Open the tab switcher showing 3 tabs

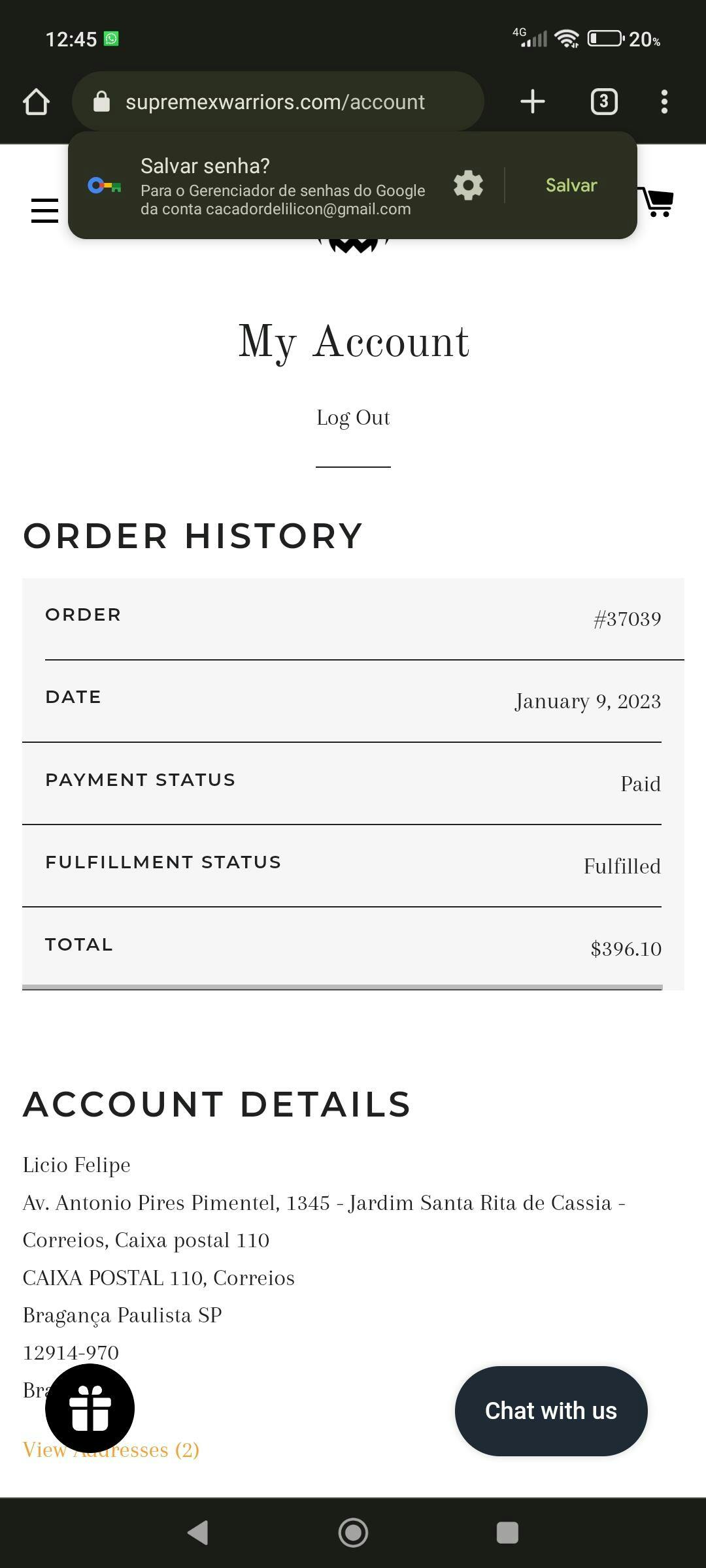tap(603, 101)
